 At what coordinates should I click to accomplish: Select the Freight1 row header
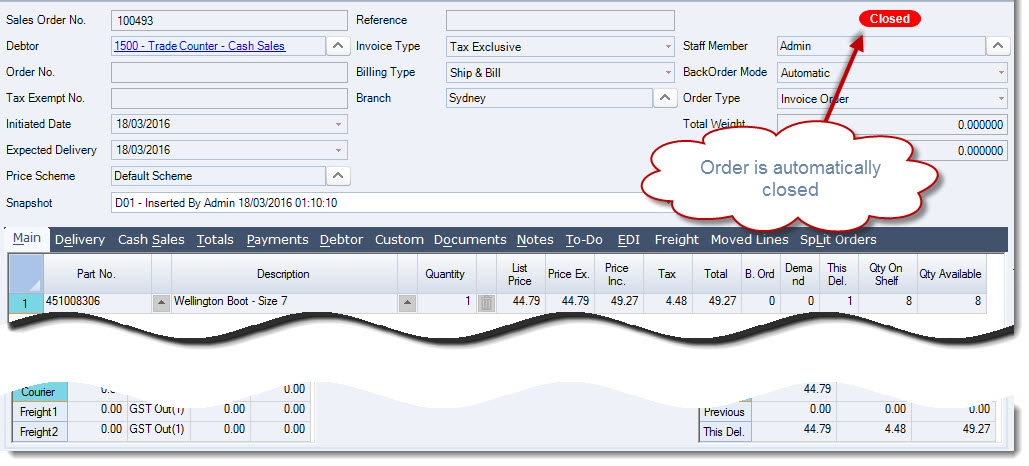click(39, 412)
